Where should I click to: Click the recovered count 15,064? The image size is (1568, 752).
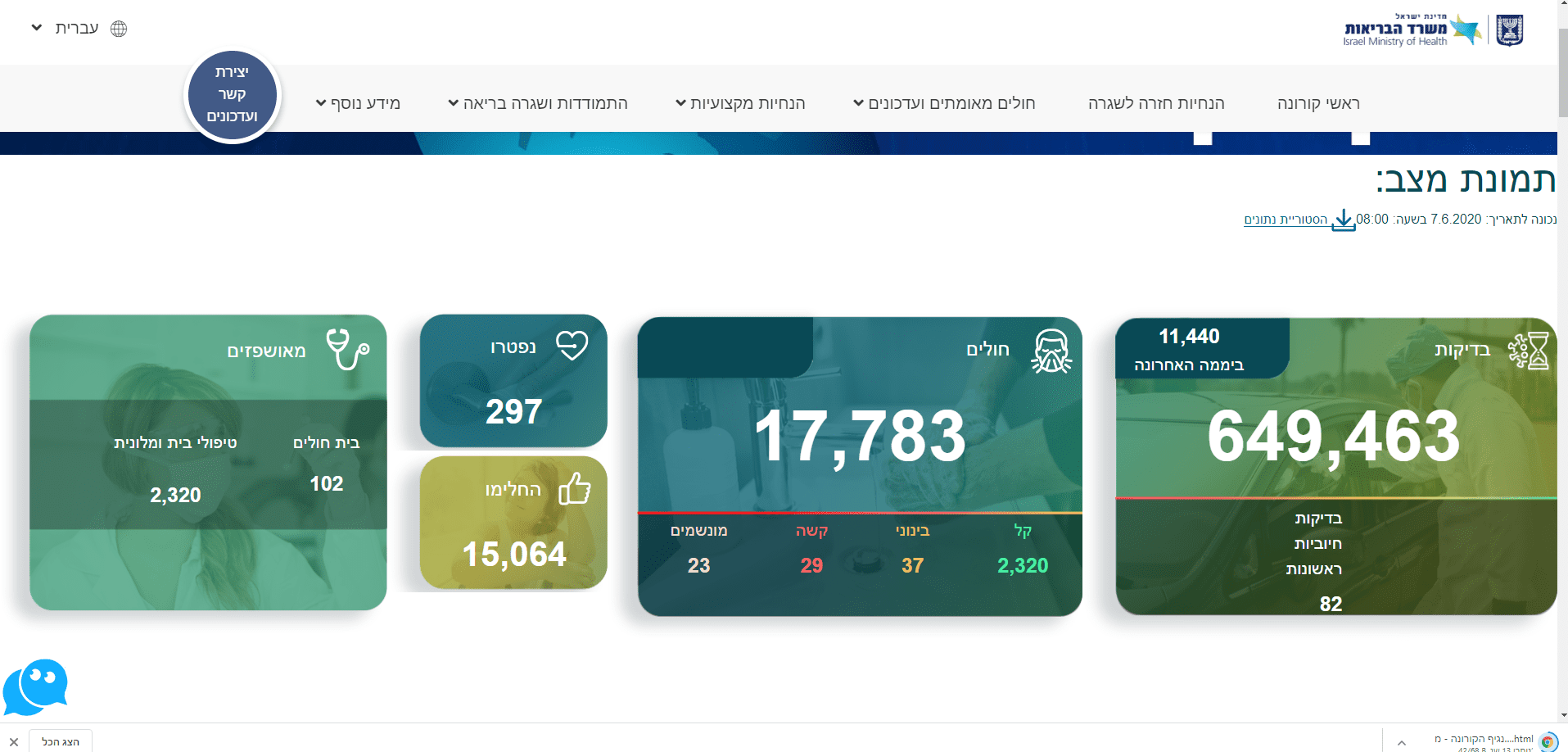[514, 555]
